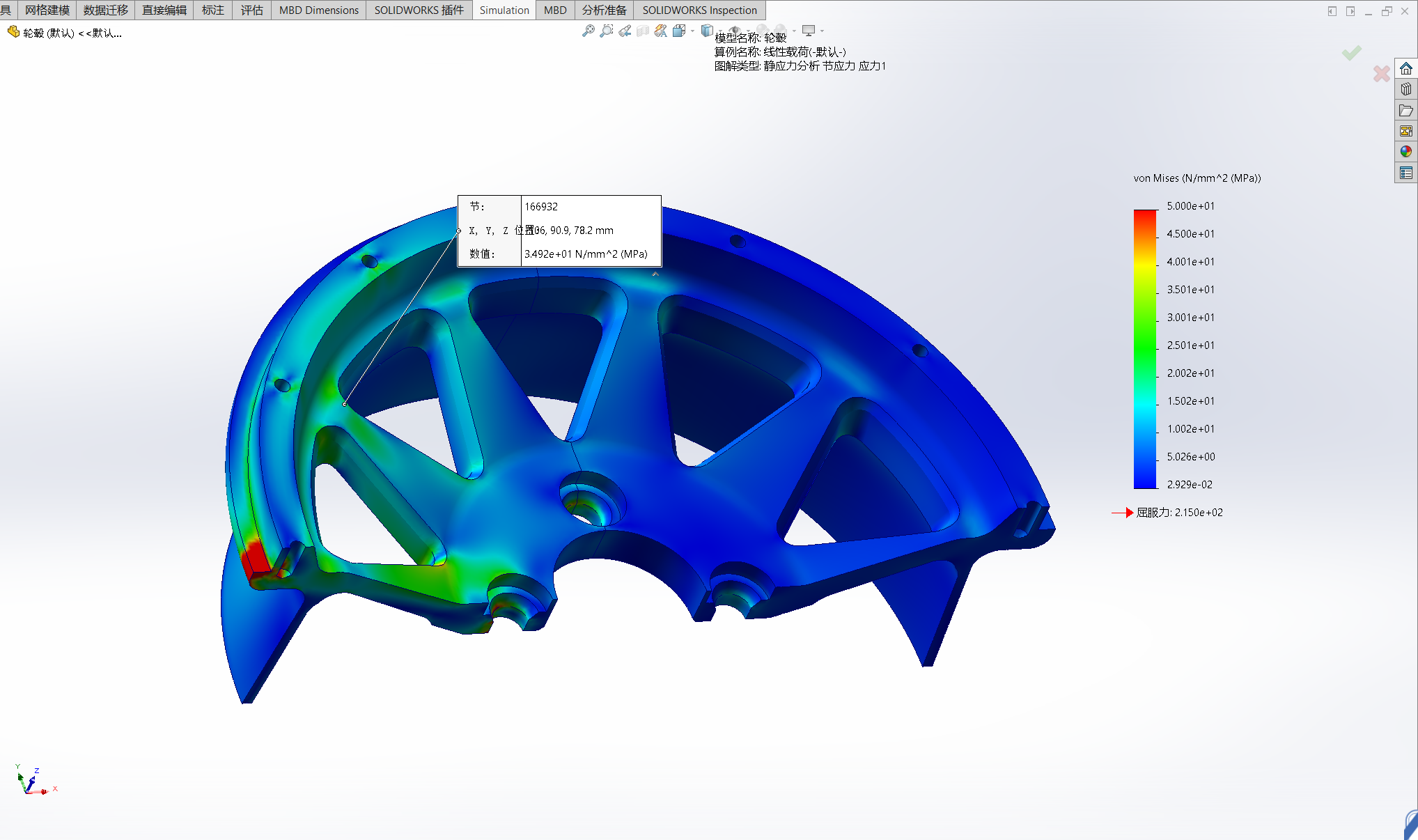1418x840 pixels.
Task: Click the Previous View icon
Action: tap(625, 31)
